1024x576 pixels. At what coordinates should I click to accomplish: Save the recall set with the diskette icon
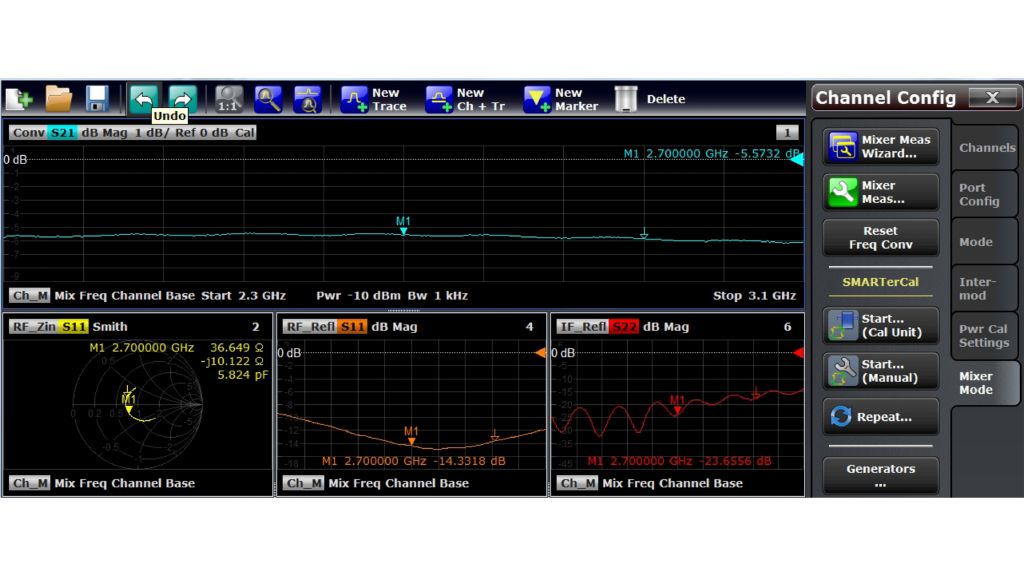(96, 98)
